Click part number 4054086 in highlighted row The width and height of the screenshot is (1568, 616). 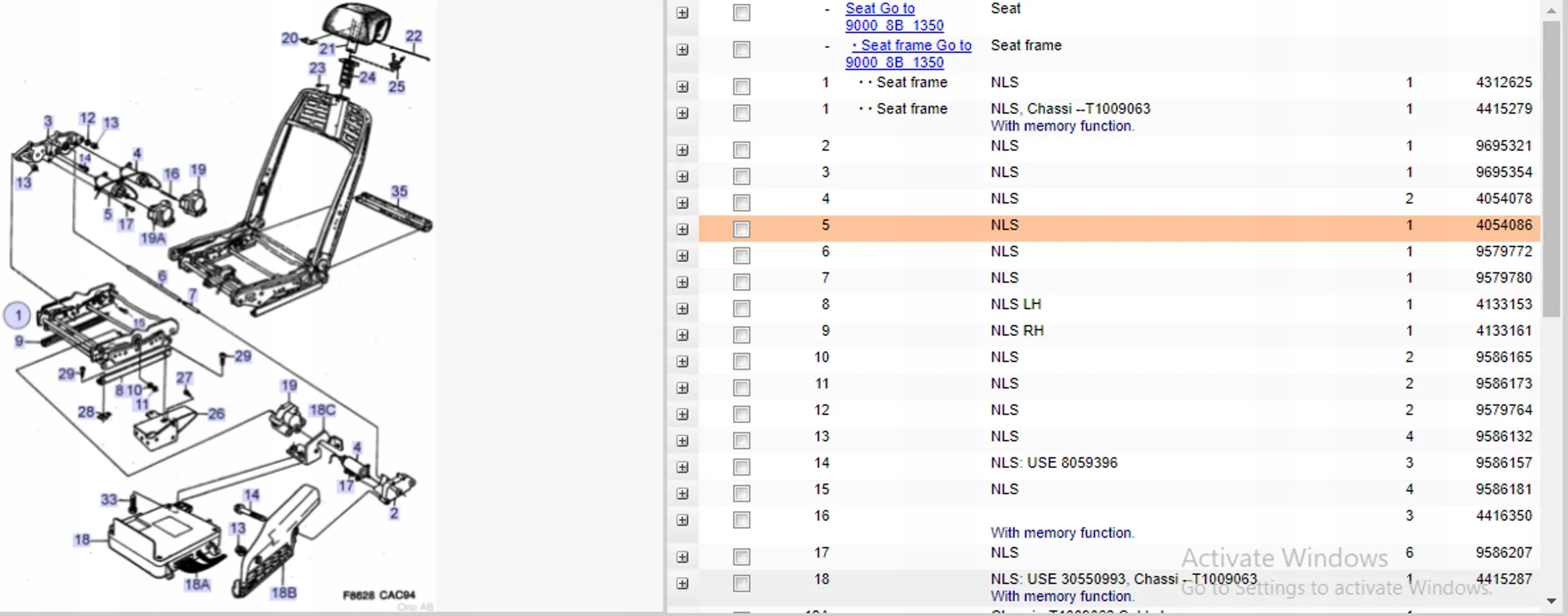coord(1503,225)
